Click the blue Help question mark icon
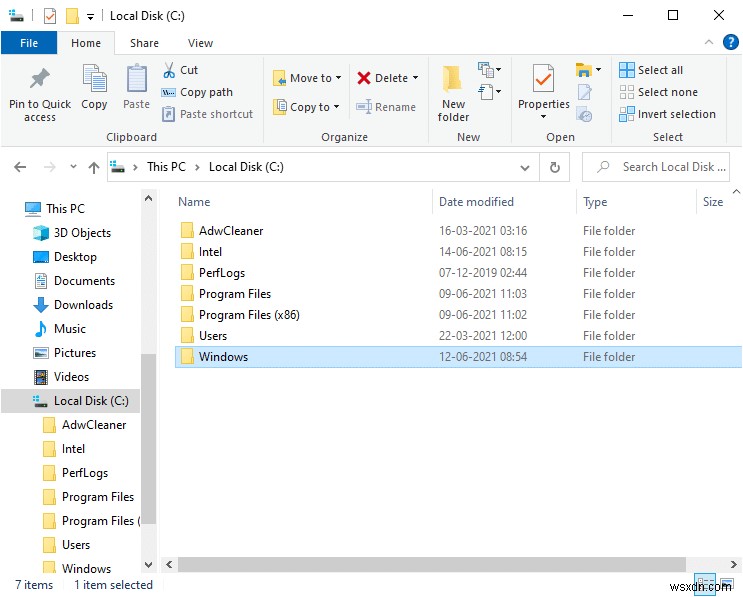This screenshot has width=743, height=597. pos(730,43)
